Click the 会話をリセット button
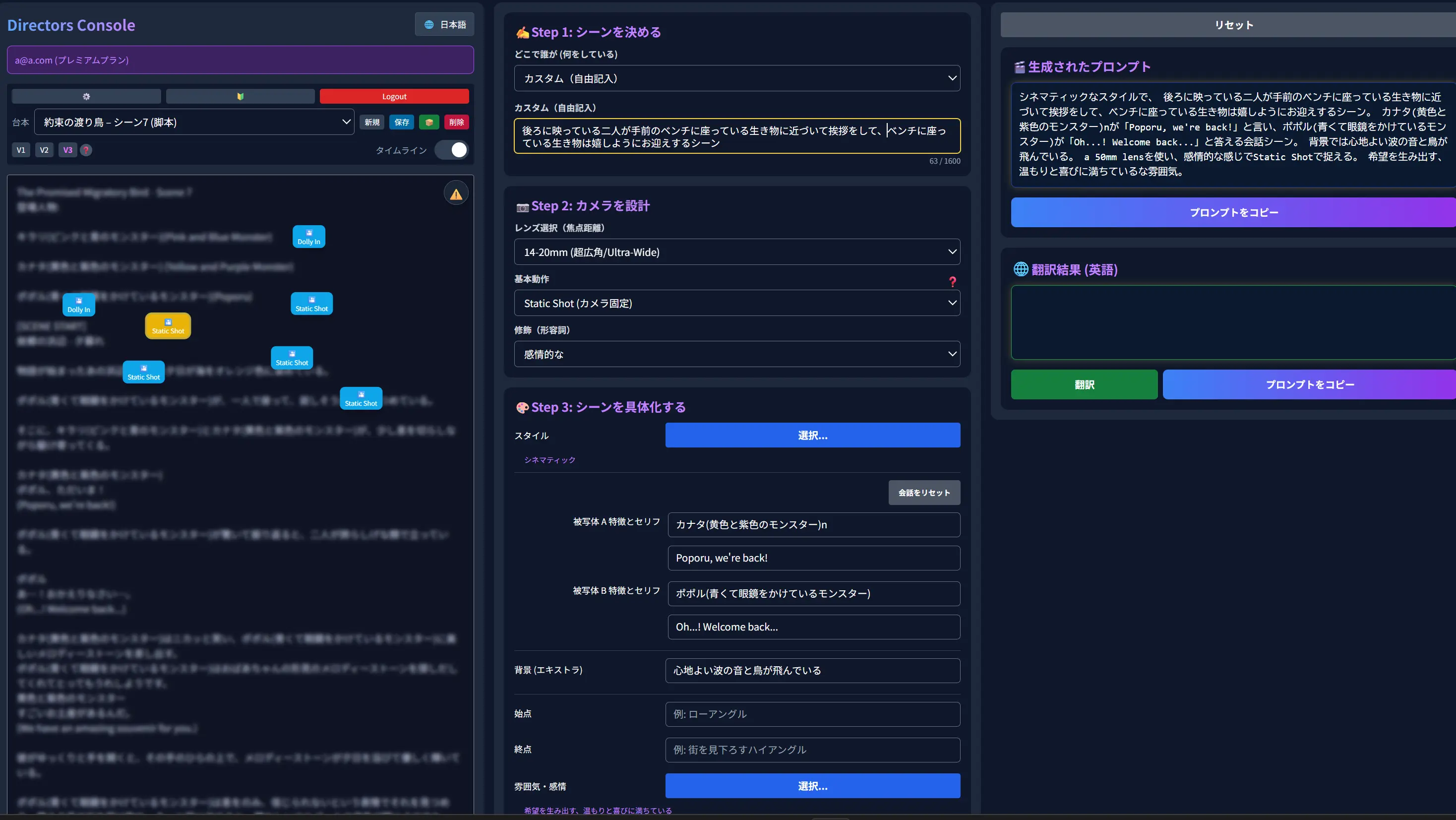The width and height of the screenshot is (1456, 820). click(923, 493)
